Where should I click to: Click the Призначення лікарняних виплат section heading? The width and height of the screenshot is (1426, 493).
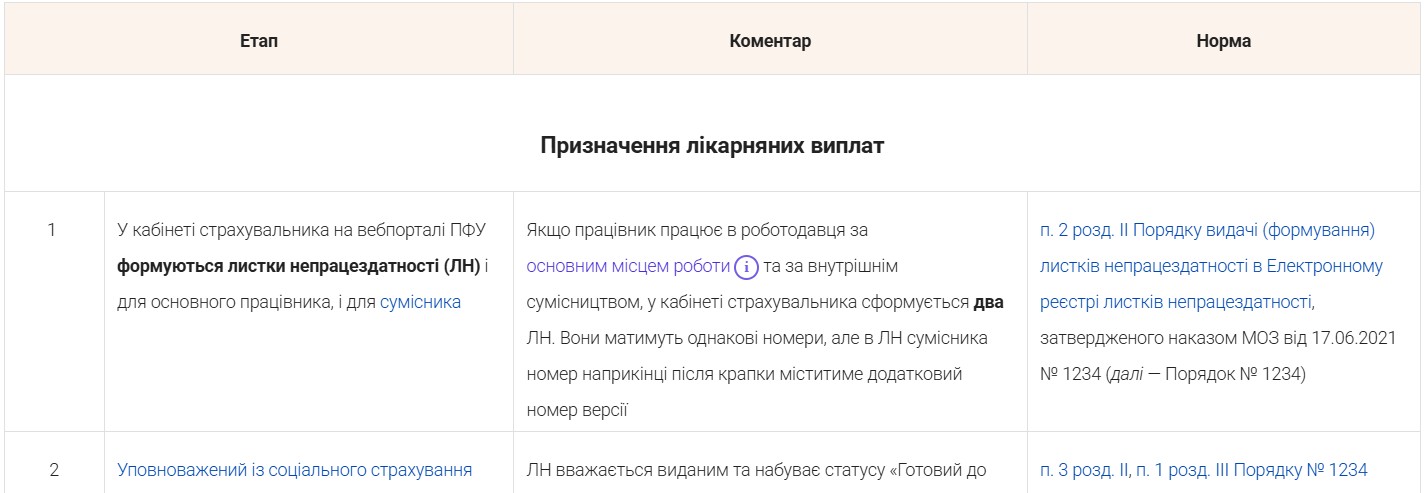click(713, 146)
